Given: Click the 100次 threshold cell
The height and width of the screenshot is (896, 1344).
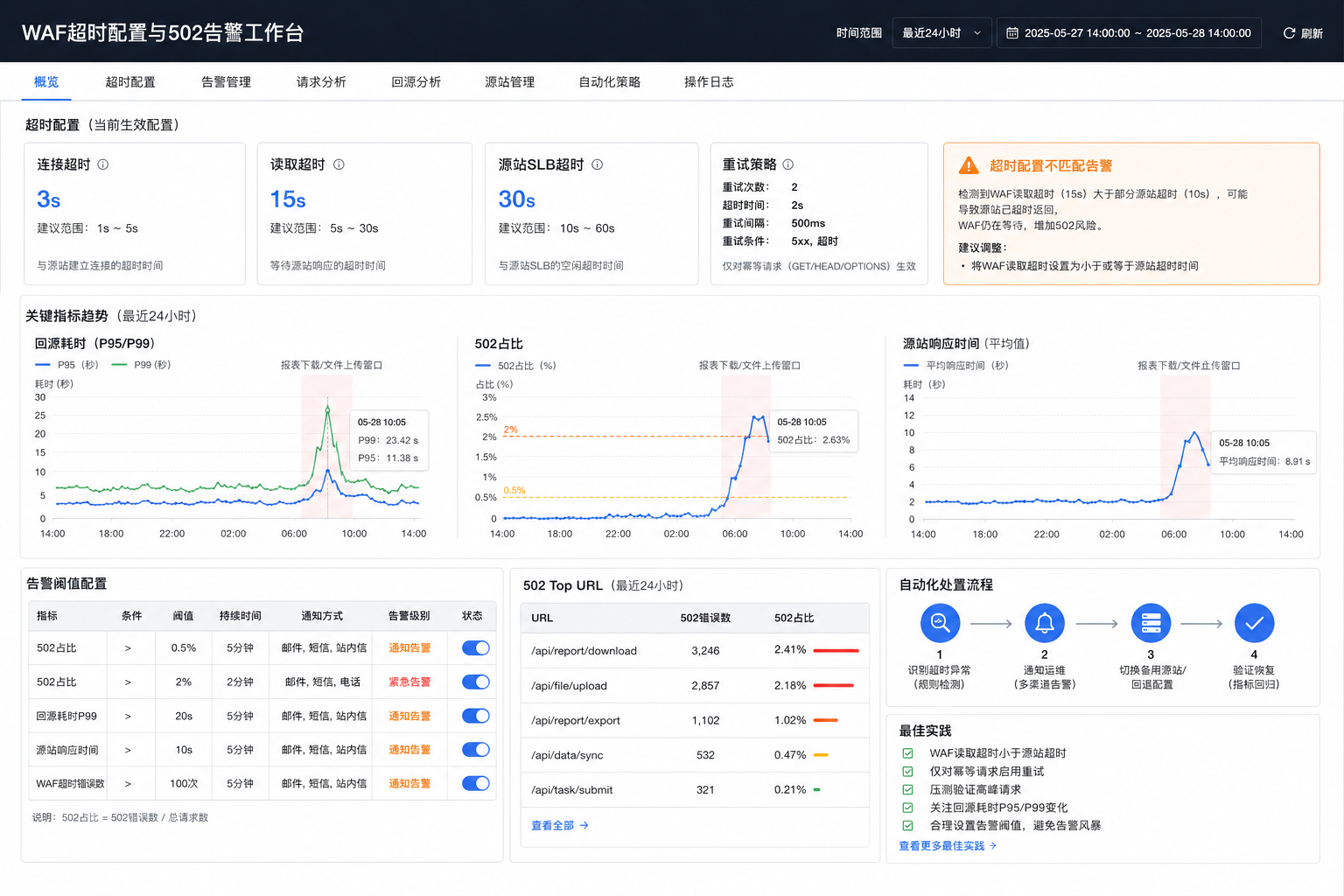Looking at the screenshot, I should pyautogui.click(x=184, y=783).
